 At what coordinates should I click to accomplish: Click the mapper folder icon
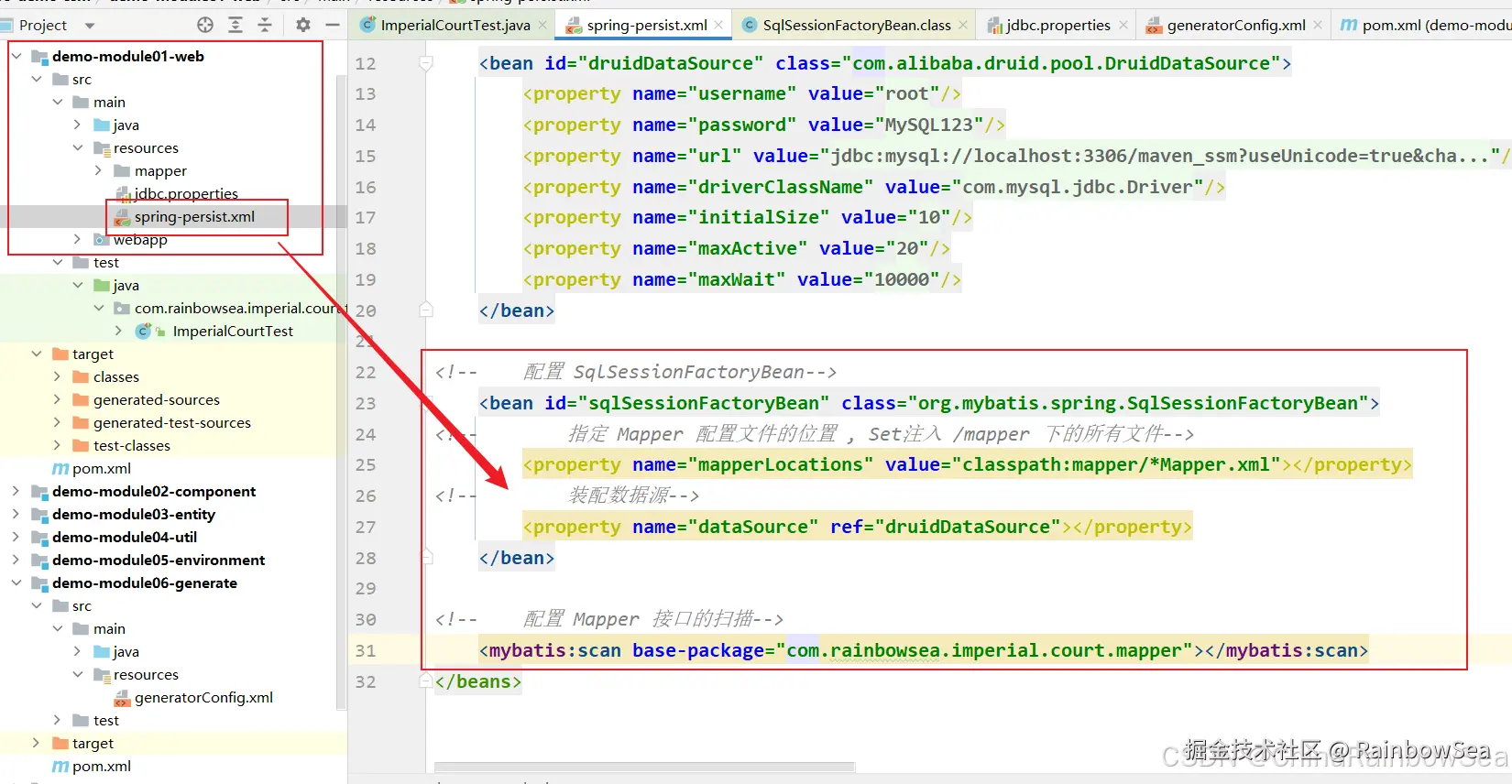click(122, 170)
